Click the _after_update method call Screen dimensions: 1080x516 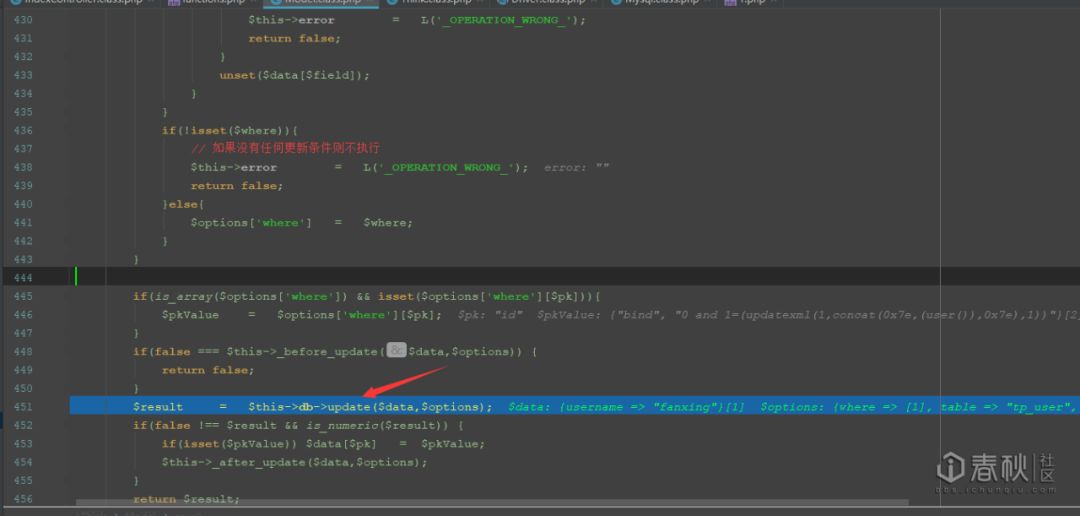(x=258, y=462)
